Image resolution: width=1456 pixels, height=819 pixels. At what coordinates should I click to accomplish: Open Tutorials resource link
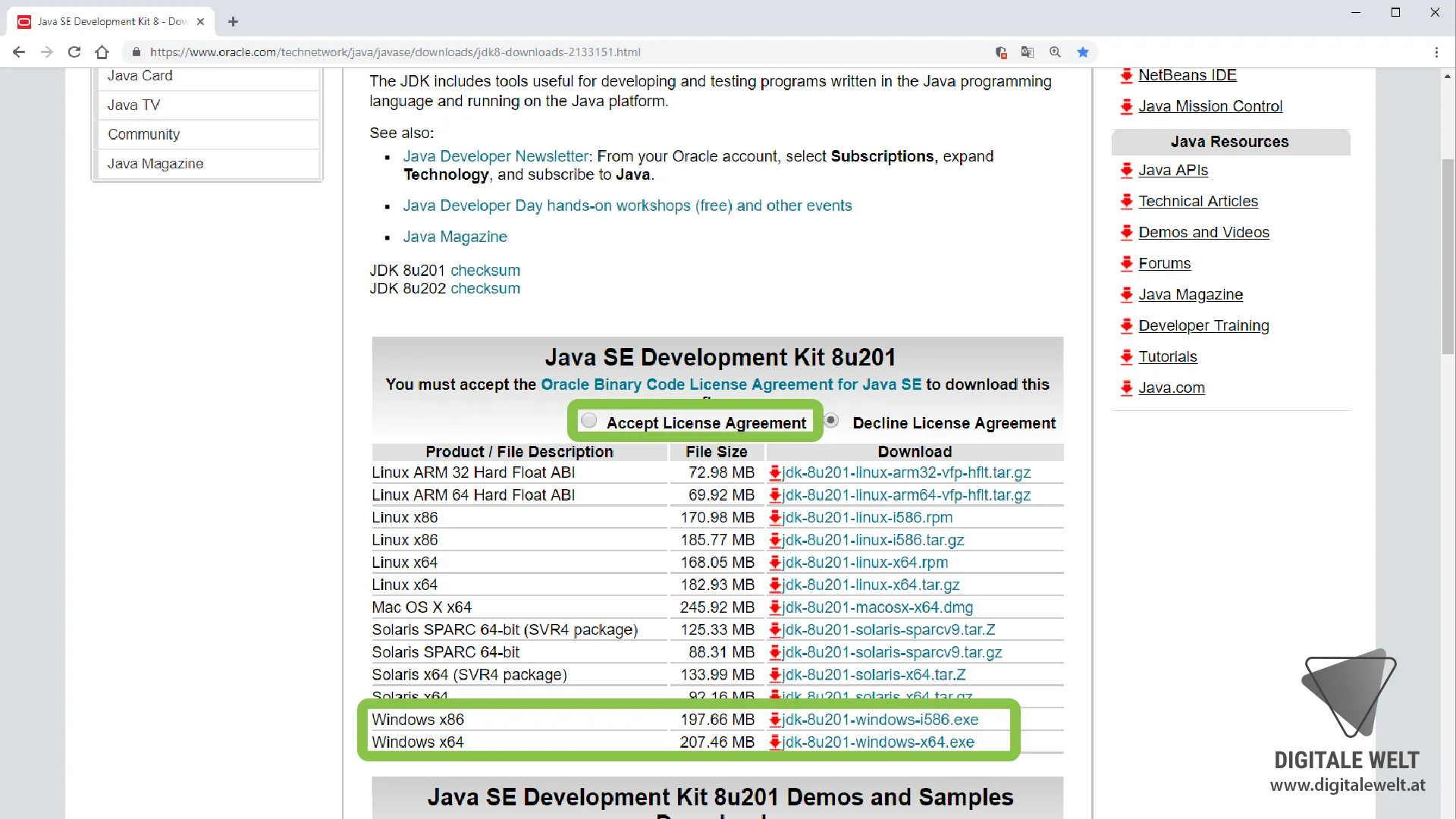click(1168, 357)
